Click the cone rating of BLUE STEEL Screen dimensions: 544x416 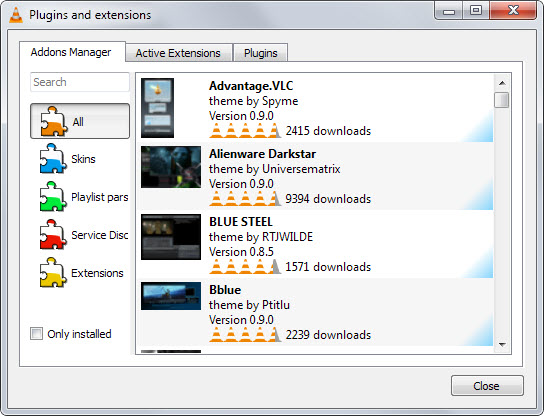click(245, 267)
